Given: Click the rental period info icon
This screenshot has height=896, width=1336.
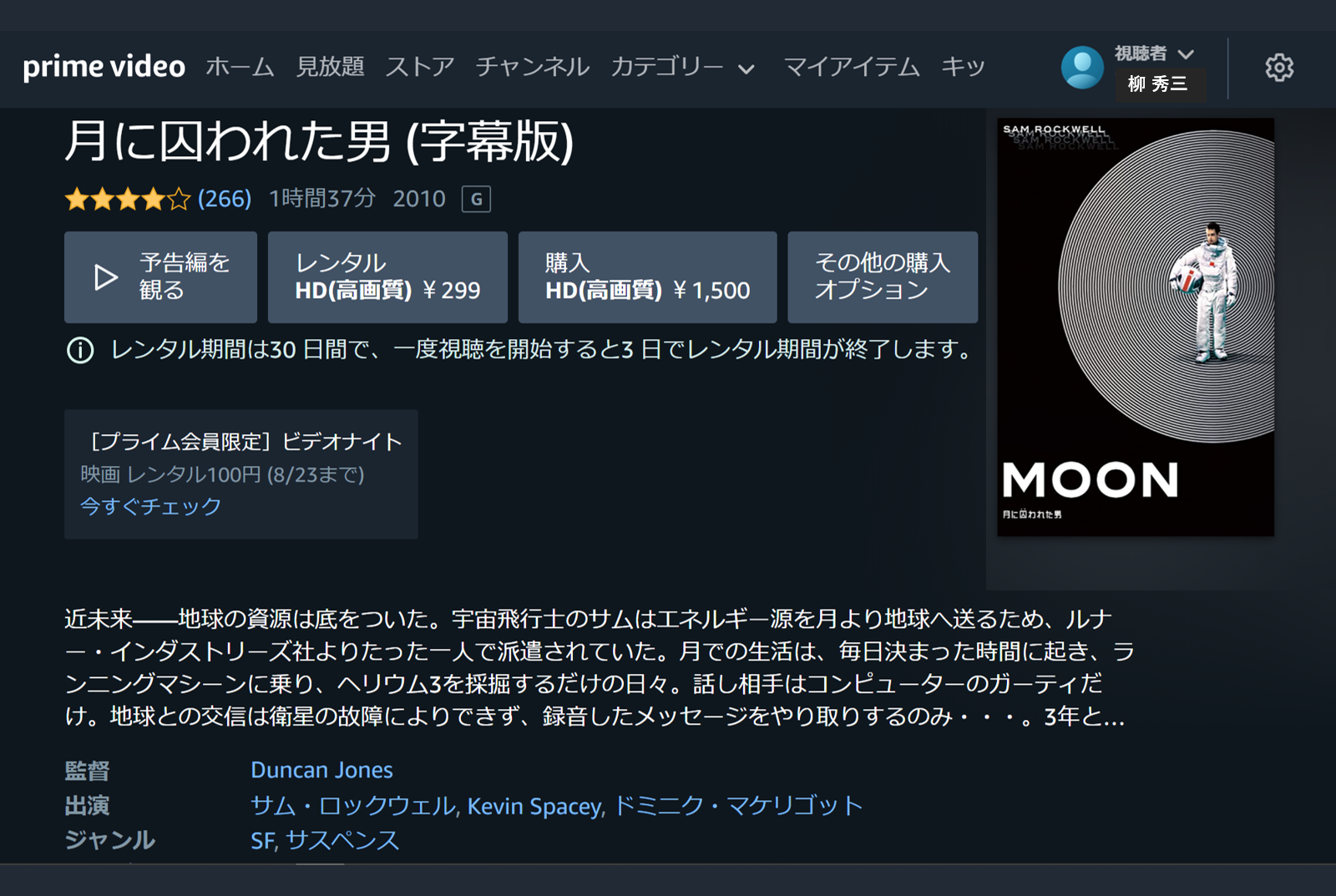Looking at the screenshot, I should tap(80, 350).
